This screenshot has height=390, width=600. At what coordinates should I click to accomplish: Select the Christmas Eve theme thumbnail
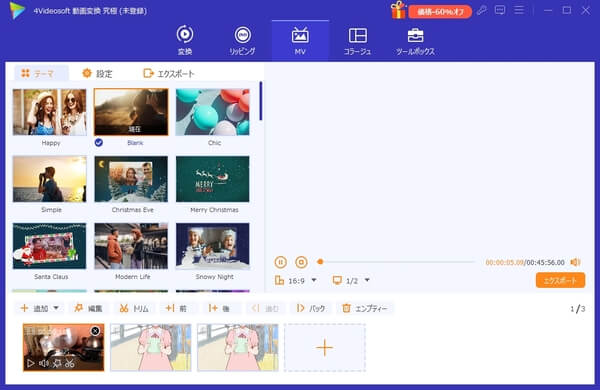click(x=131, y=179)
